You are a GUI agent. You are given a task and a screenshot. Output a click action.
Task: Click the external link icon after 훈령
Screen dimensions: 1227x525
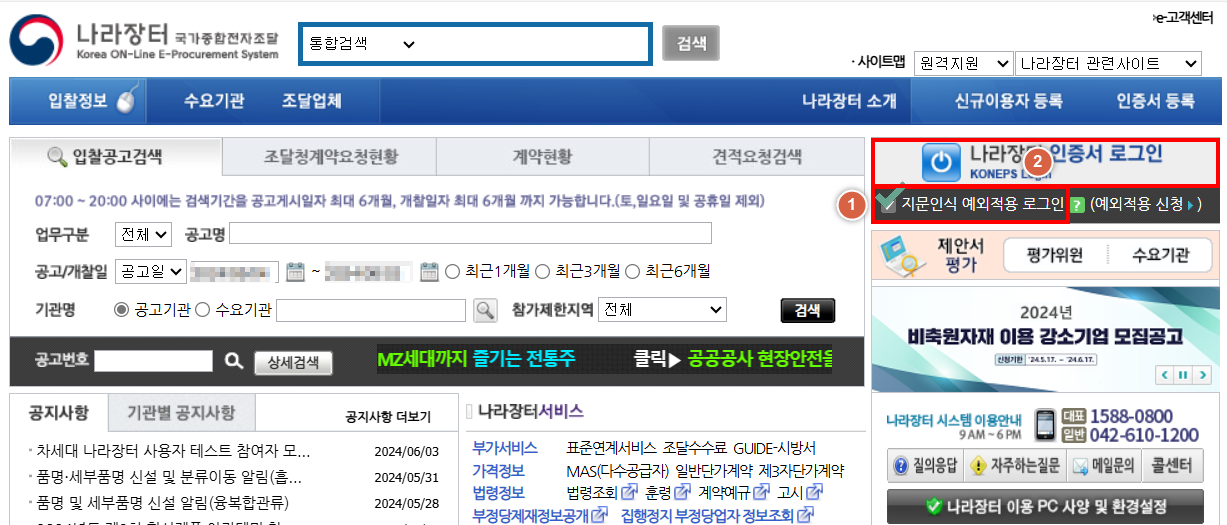click(682, 492)
